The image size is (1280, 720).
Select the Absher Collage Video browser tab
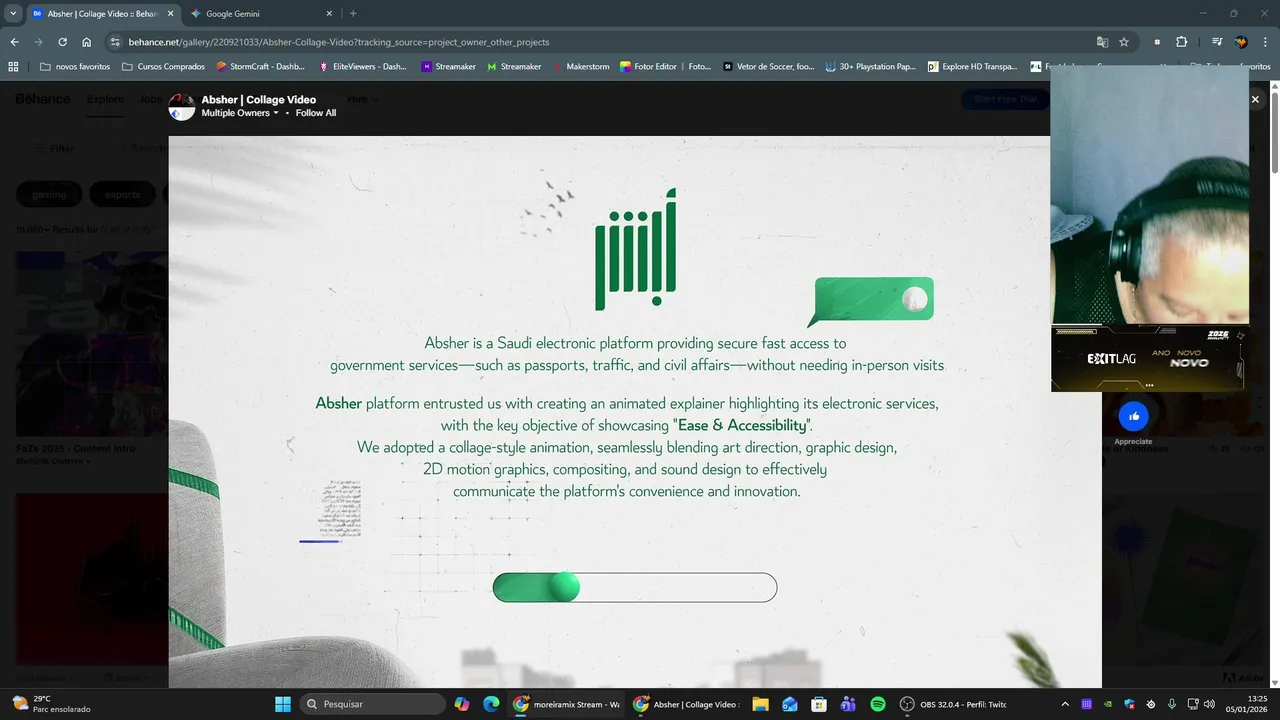[x=103, y=14]
